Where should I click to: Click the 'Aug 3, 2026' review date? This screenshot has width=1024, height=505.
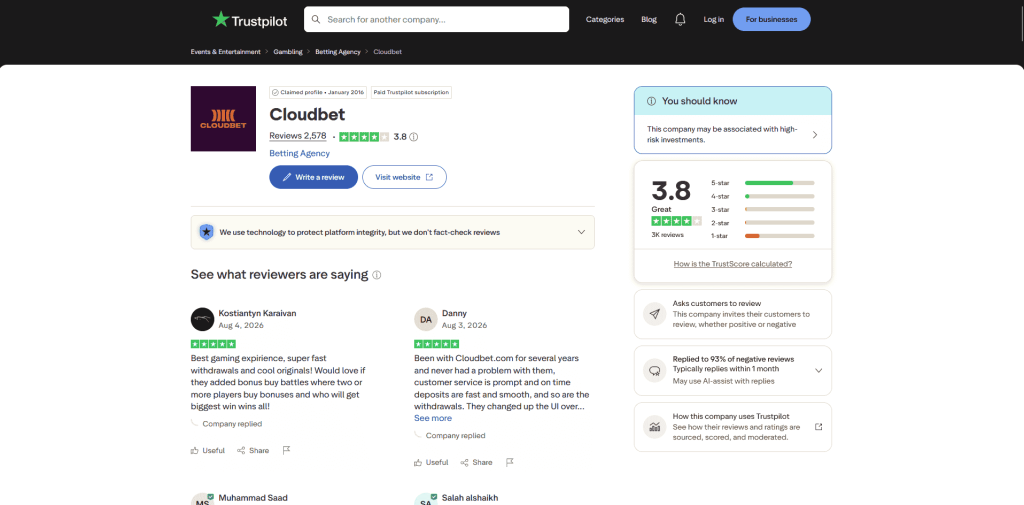464,325
